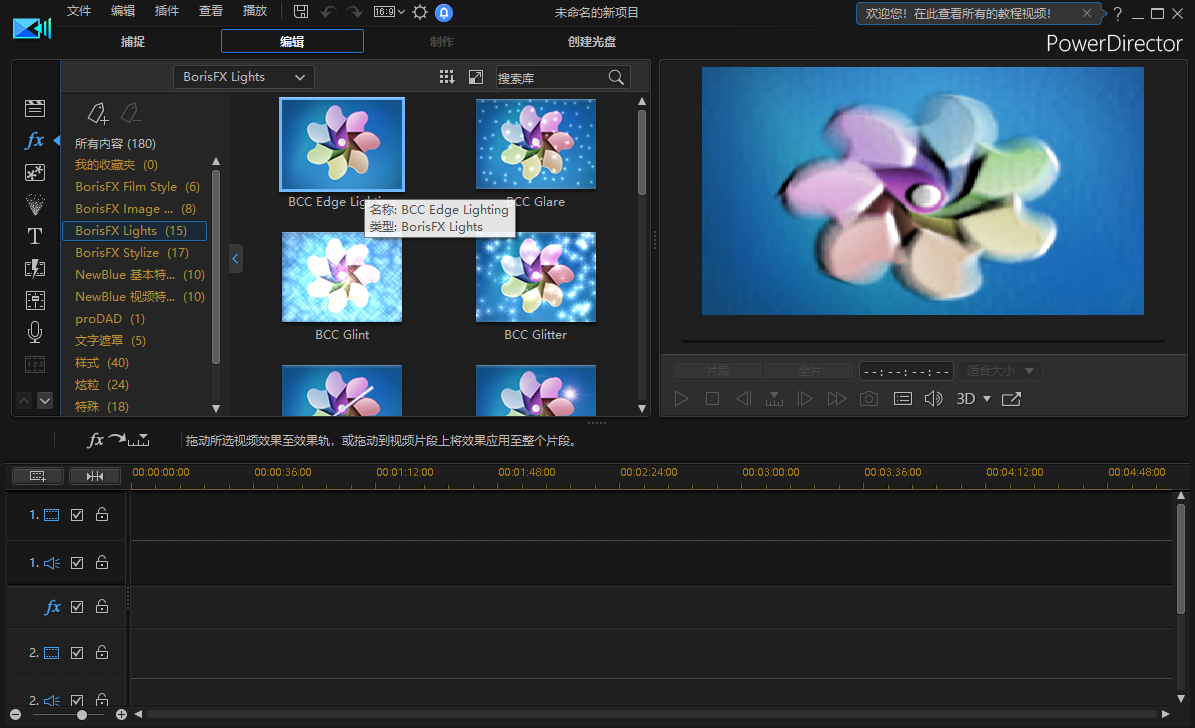Collapse the tag panel with left chevron
The height and width of the screenshot is (728, 1195).
tap(235, 259)
